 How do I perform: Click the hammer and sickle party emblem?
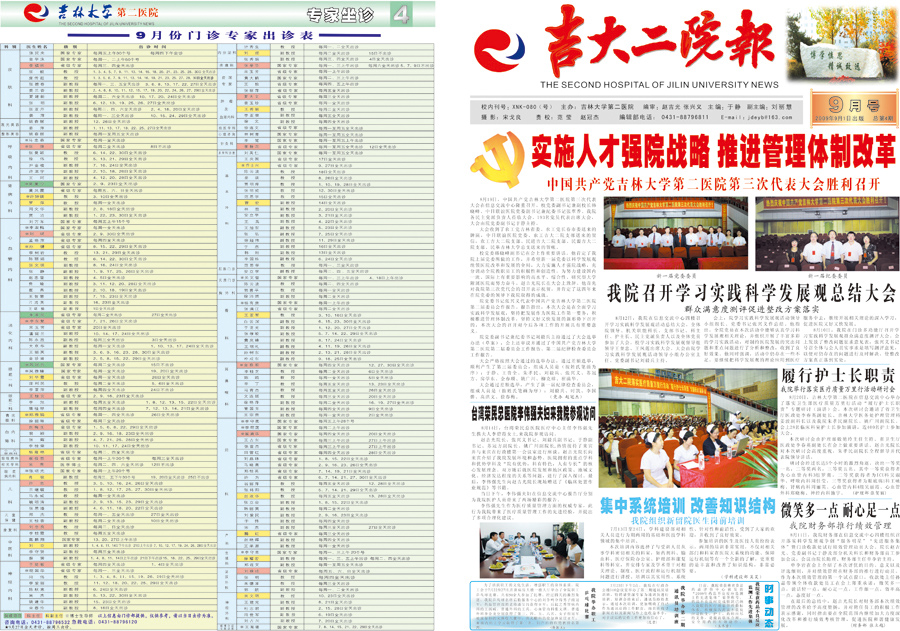pos(498,160)
